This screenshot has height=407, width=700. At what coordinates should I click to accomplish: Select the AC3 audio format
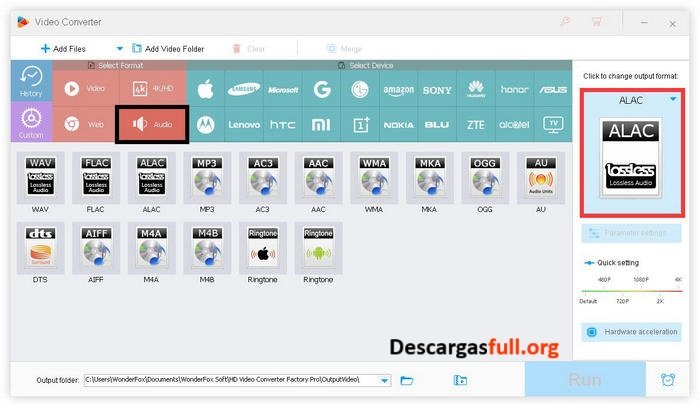click(262, 178)
